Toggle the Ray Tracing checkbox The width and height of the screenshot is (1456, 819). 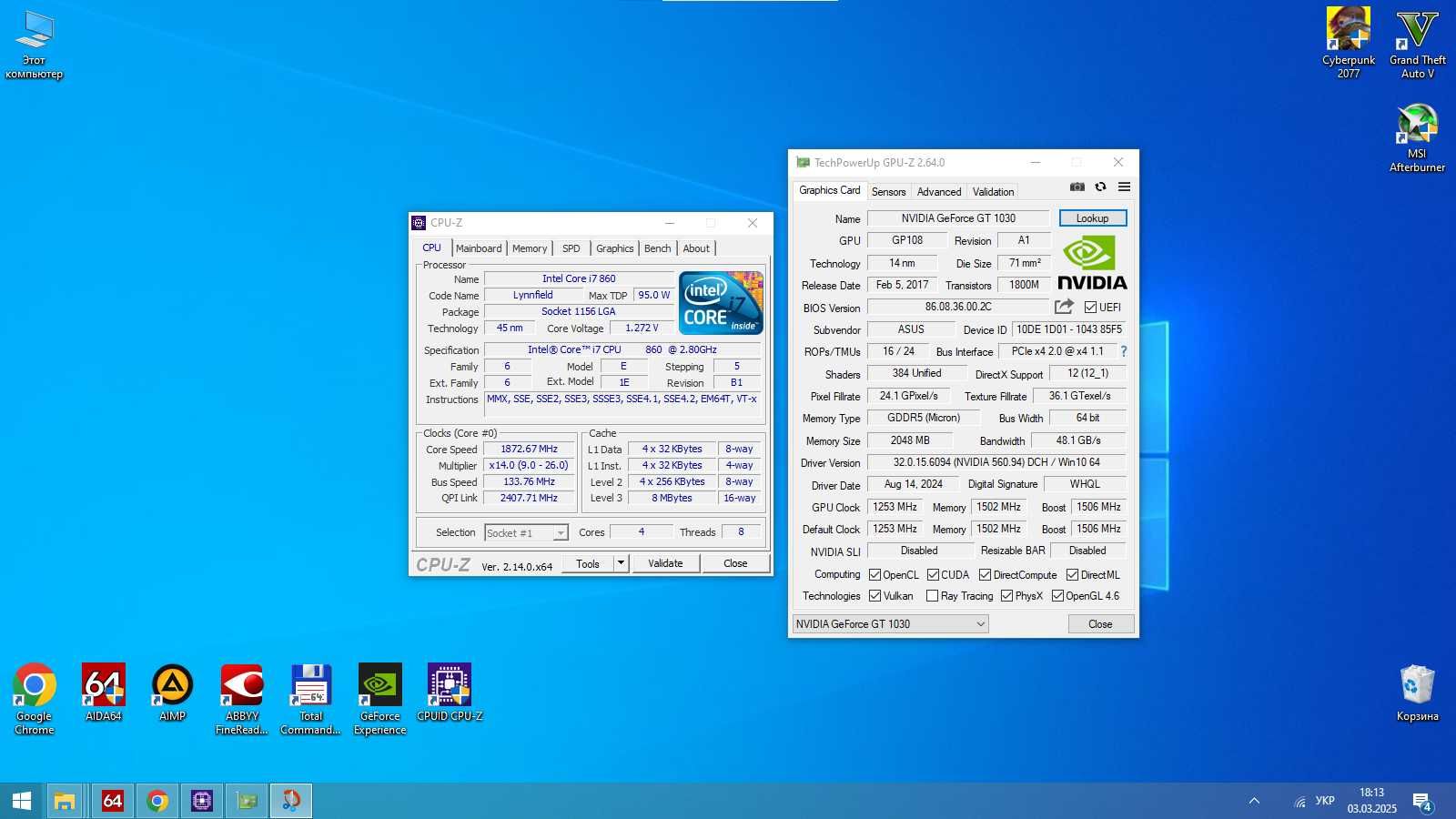pyautogui.click(x=932, y=596)
